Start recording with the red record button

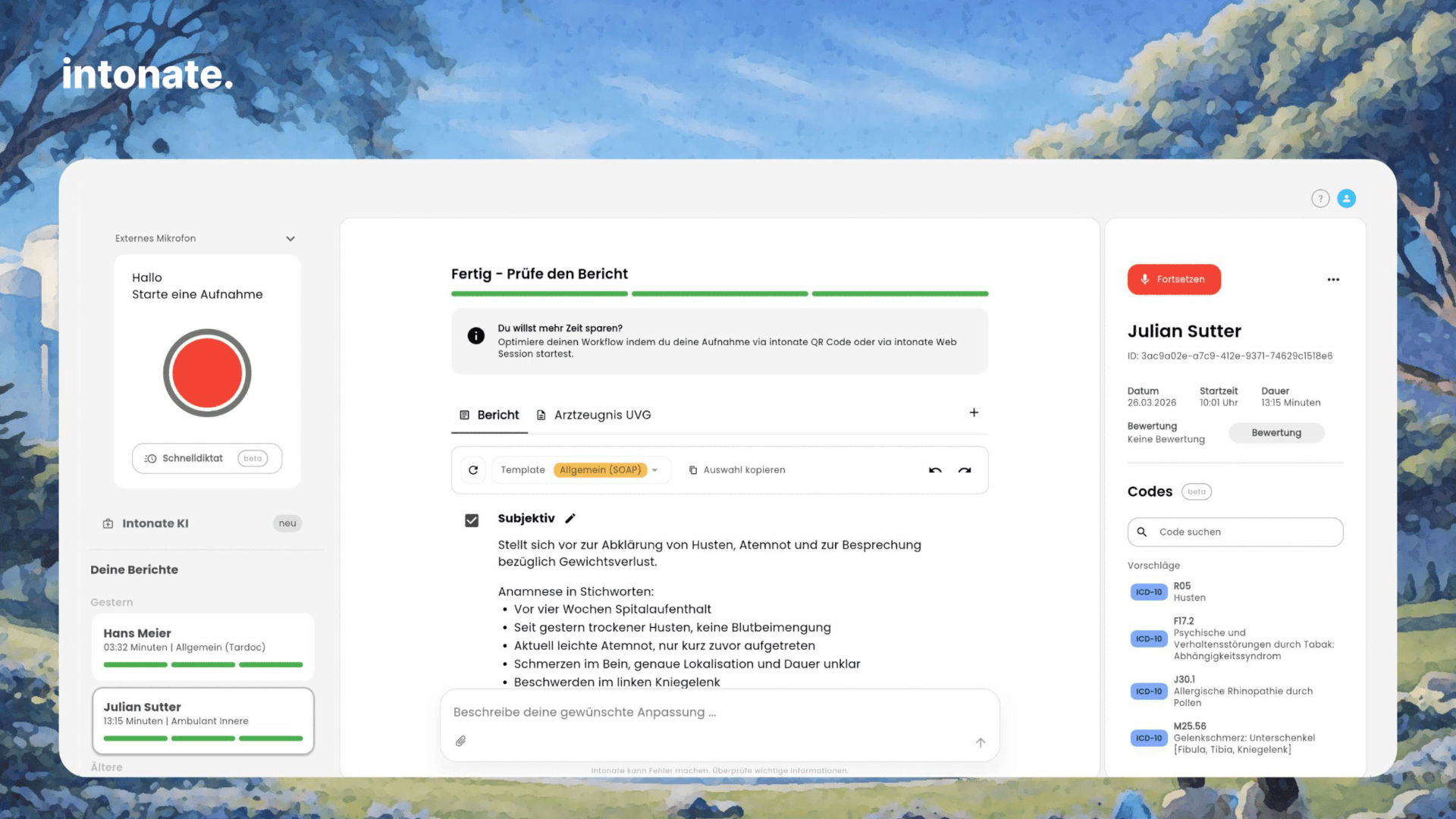(207, 373)
